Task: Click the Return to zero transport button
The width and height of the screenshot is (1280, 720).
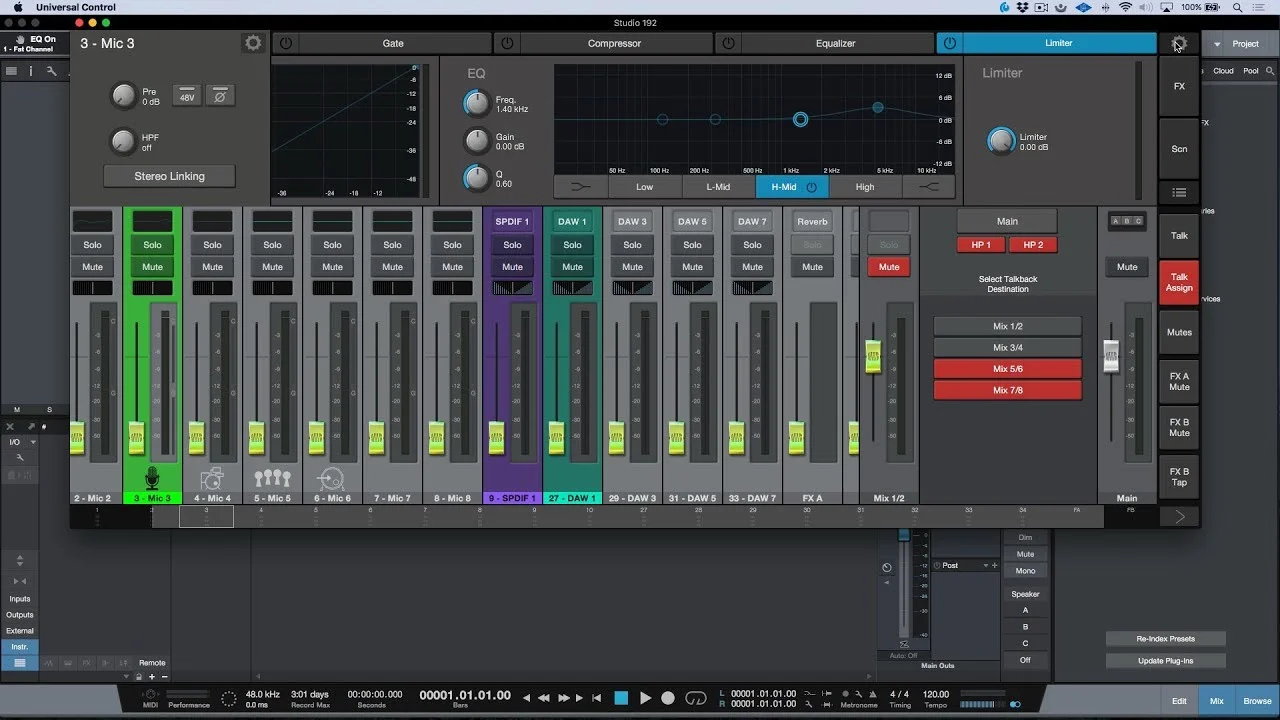Action: [x=596, y=698]
